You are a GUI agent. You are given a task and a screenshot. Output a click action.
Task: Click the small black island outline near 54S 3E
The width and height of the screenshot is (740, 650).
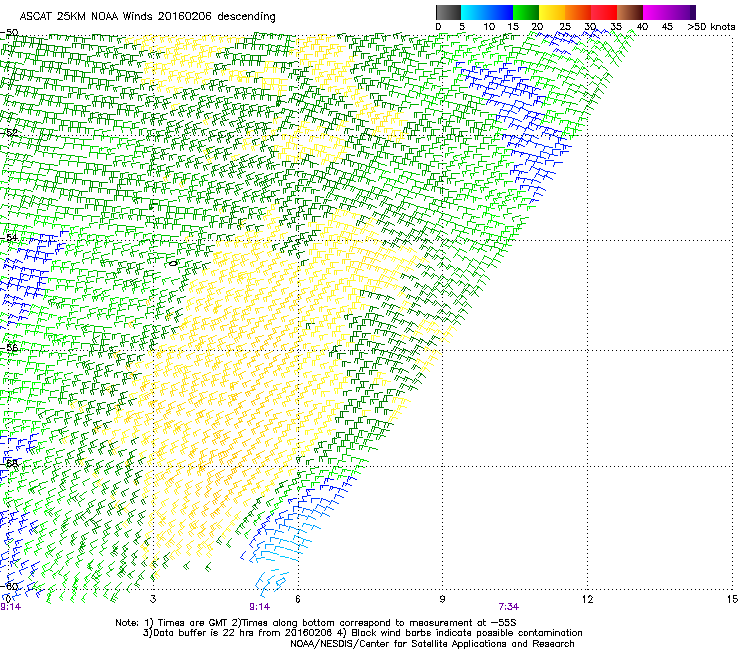point(173,263)
